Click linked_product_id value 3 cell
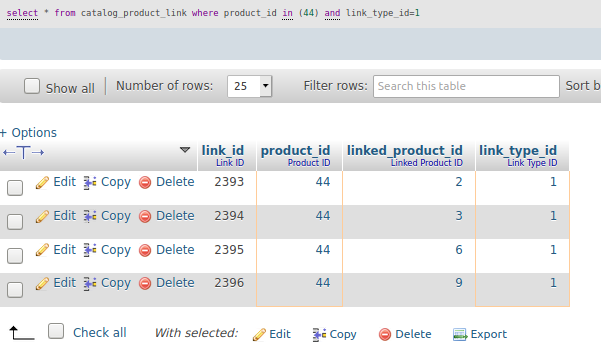Viewport: 601px width, 363px height. 409,222
